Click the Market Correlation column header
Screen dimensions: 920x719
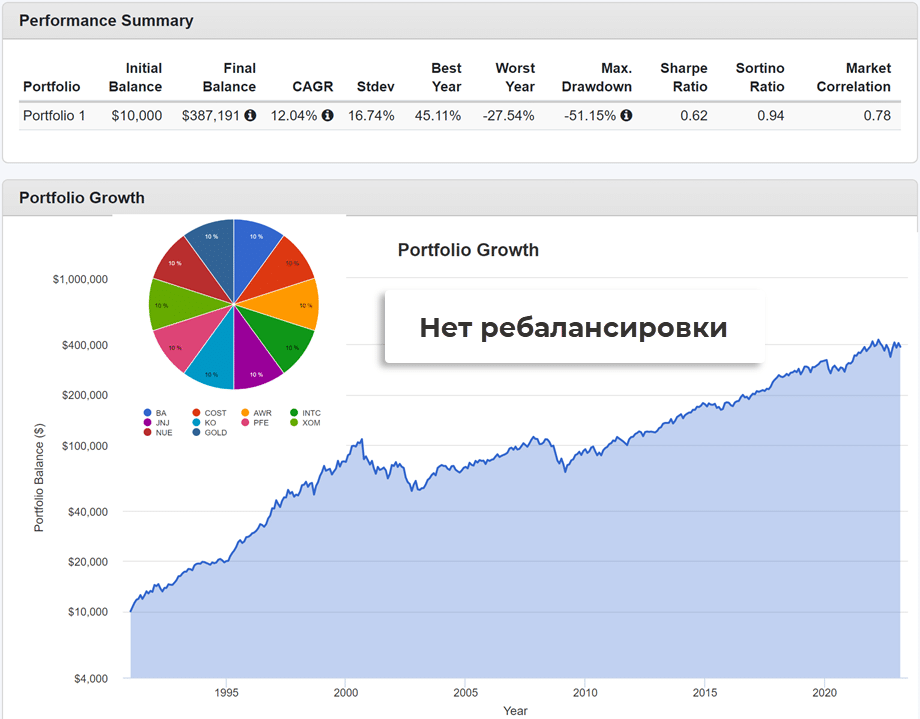853,77
